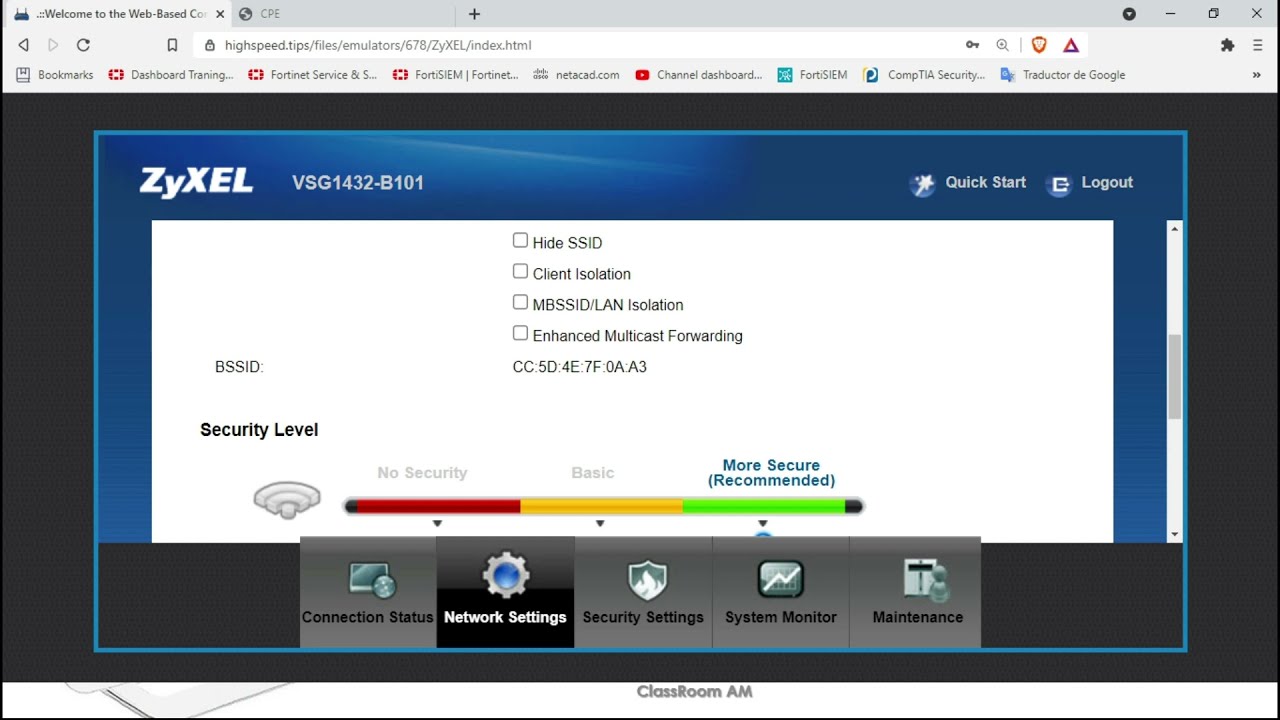Open the browser main menu icon
The width and height of the screenshot is (1280, 720).
pos(1258,45)
